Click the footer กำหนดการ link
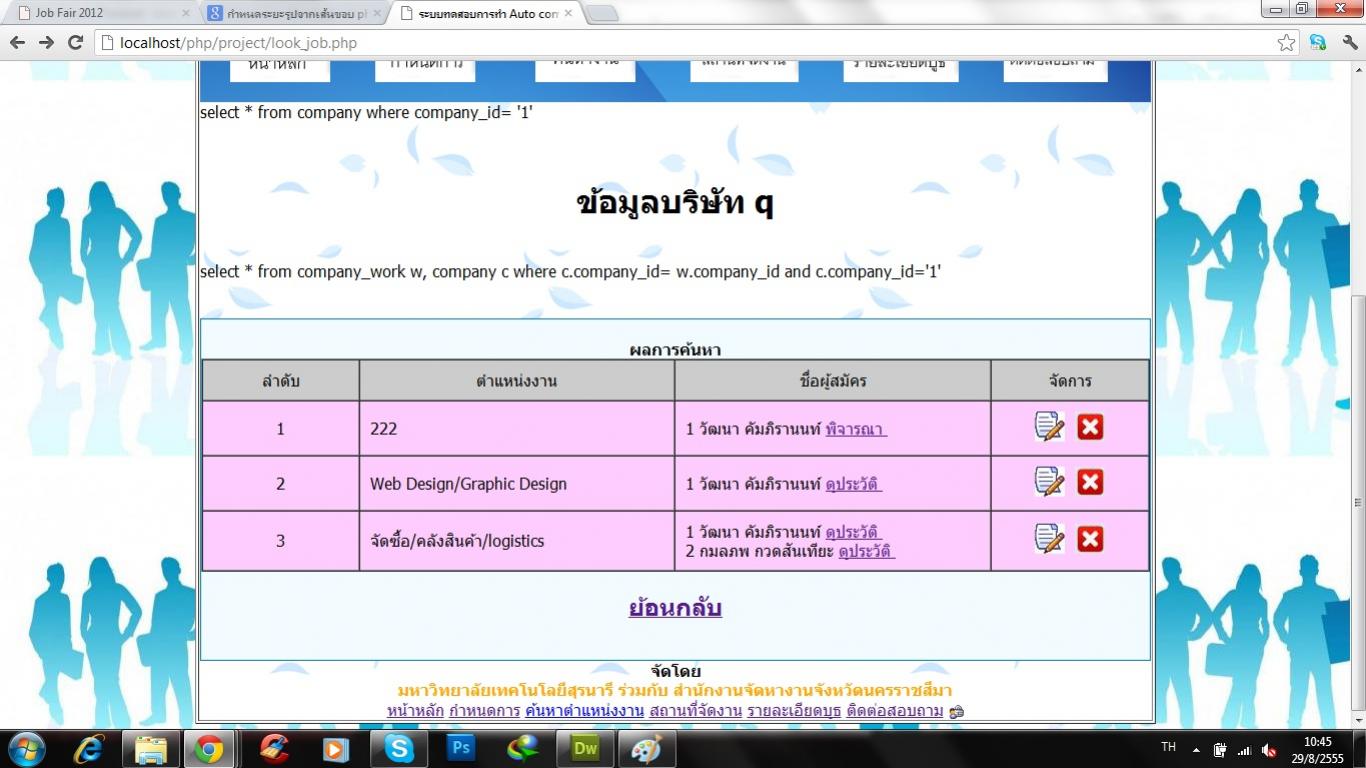The width and height of the screenshot is (1366, 768). [x=484, y=711]
